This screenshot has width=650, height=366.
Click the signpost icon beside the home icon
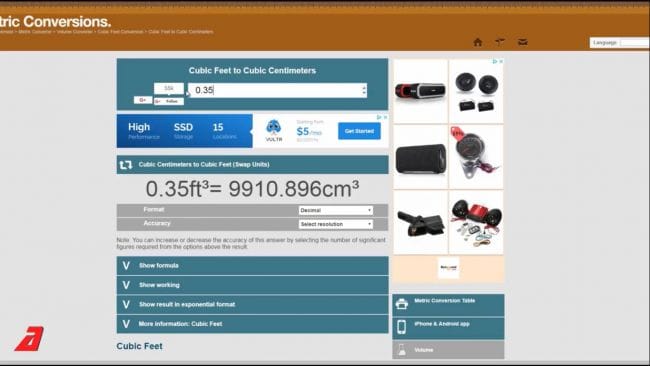pyautogui.click(x=500, y=42)
